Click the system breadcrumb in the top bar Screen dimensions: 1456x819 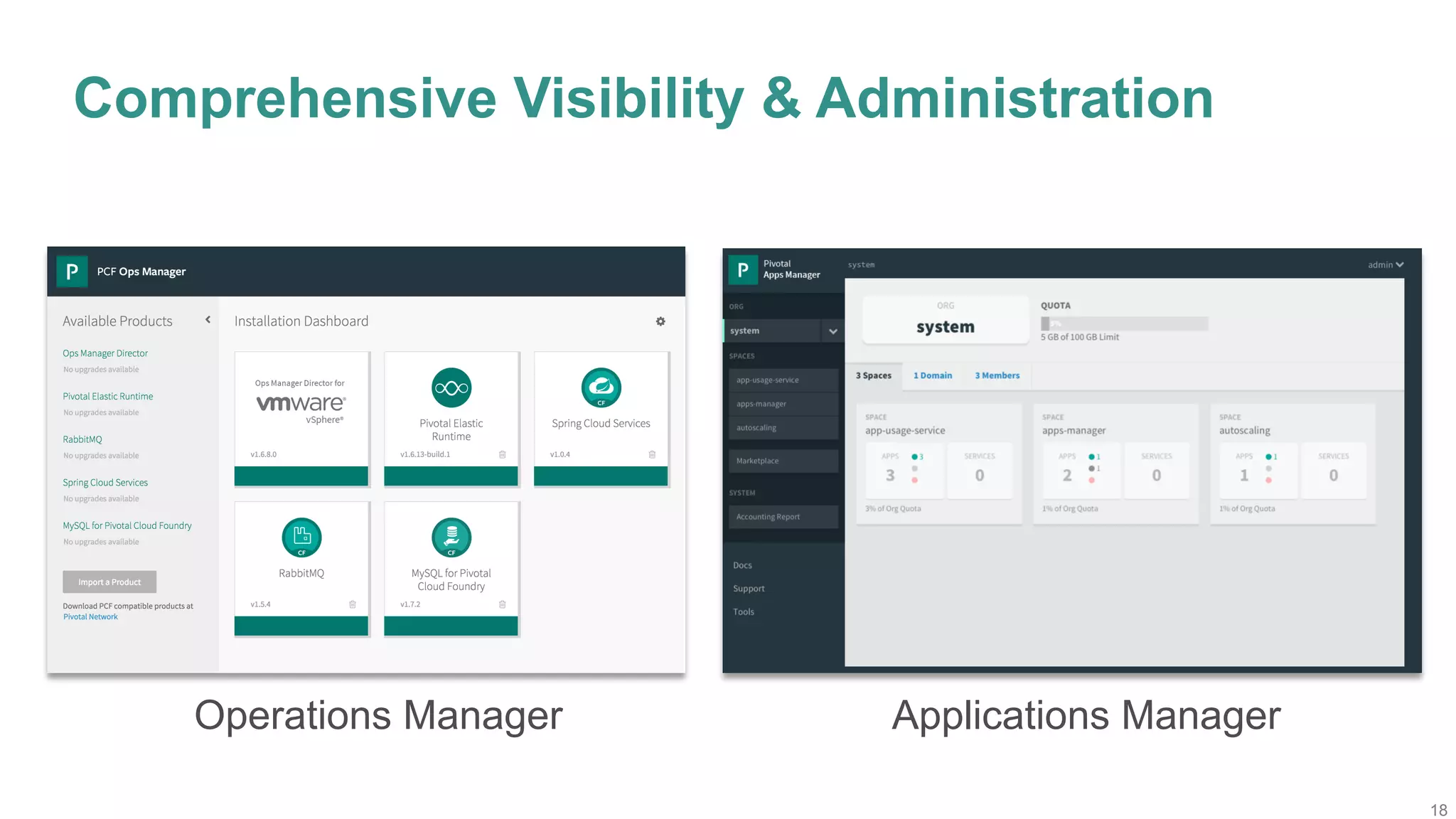861,264
